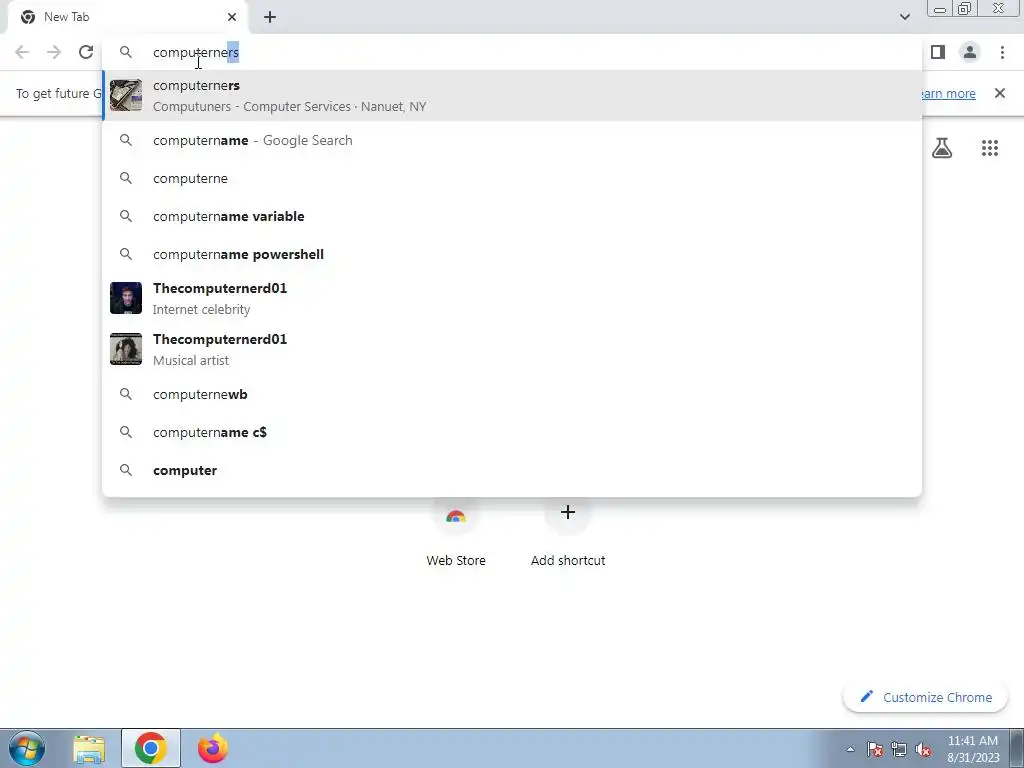Choose the computername variable suggestion
This screenshot has width=1024, height=768.
coord(512,216)
